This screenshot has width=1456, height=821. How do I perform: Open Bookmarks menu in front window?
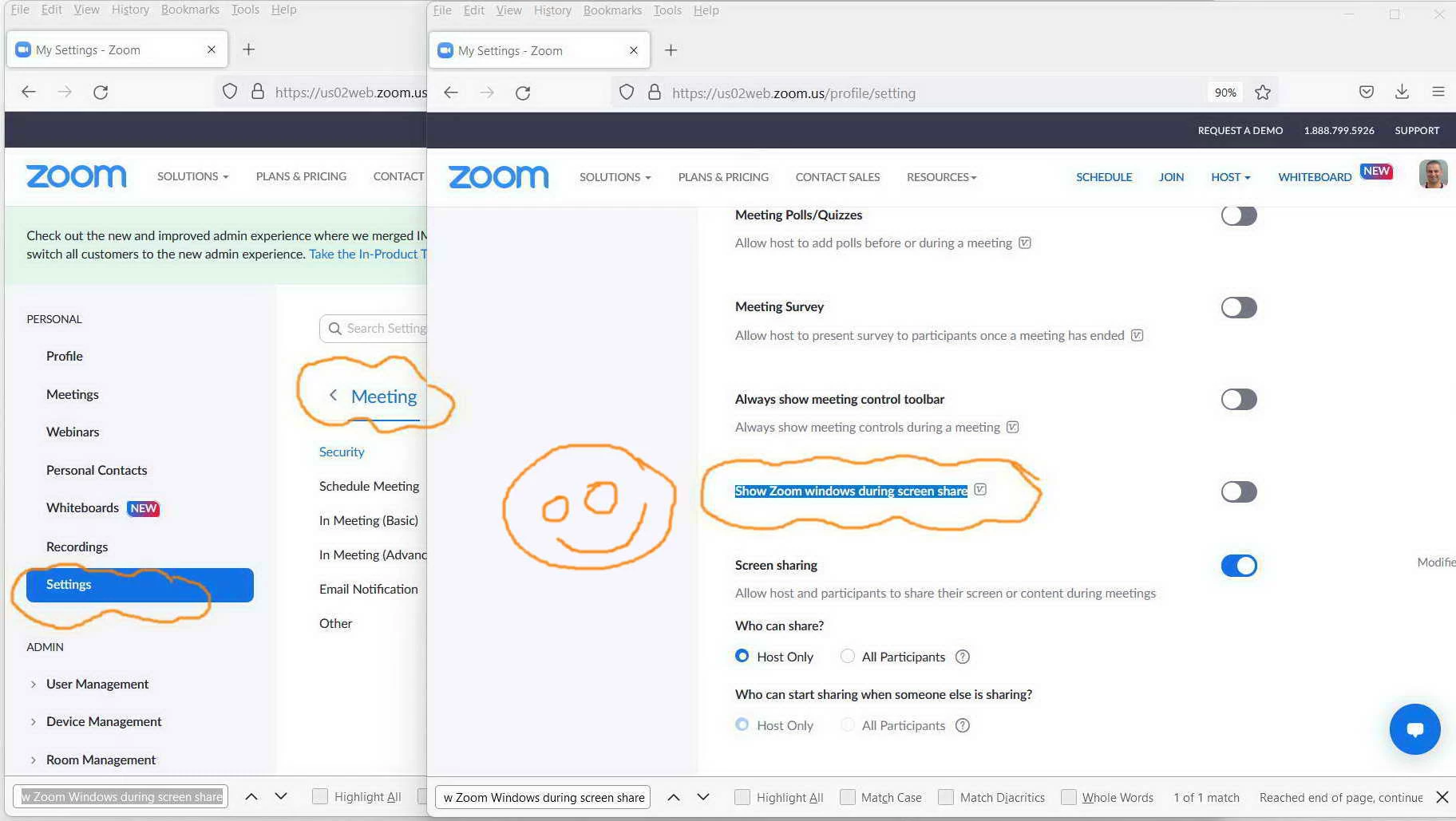point(612,10)
